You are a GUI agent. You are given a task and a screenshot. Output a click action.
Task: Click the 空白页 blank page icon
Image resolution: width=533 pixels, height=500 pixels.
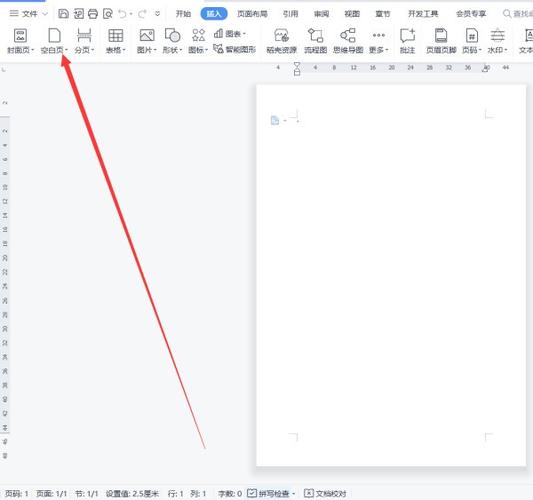click(54, 35)
